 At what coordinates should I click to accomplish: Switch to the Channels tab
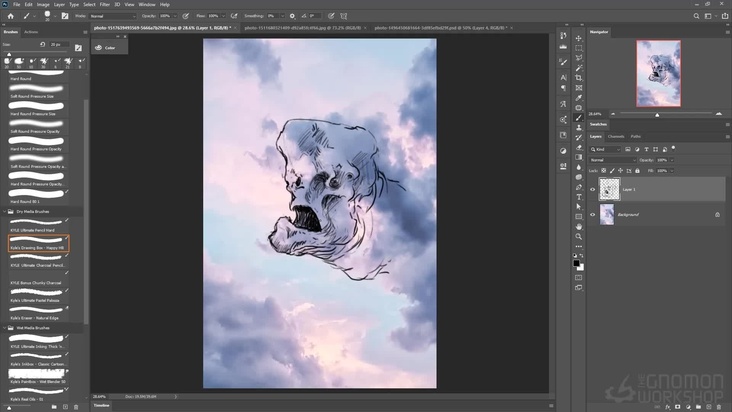[616, 136]
